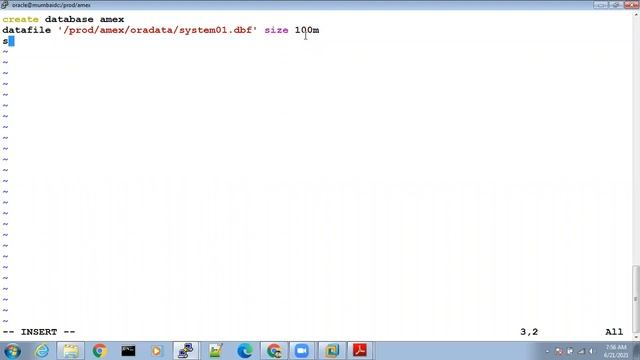The image size is (640, 360).
Task: Click the word 'database' in line one
Action: coord(69,19)
